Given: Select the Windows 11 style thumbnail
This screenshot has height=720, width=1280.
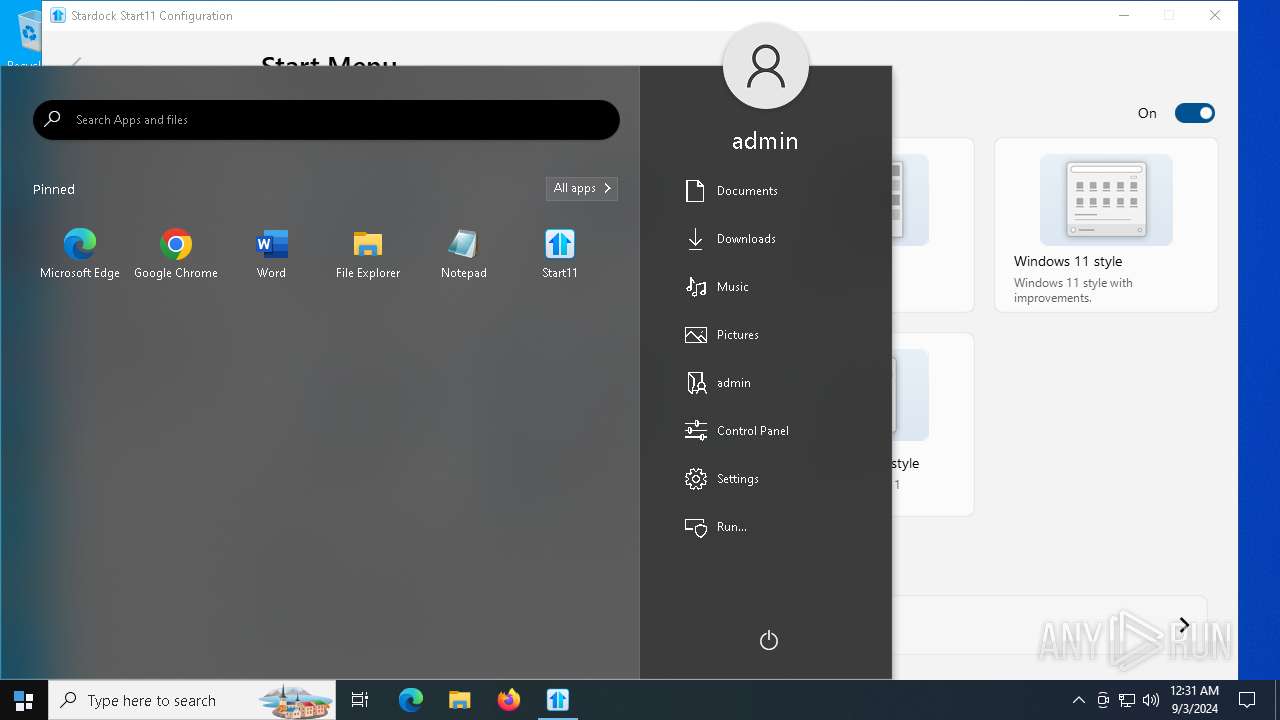Looking at the screenshot, I should (x=1106, y=200).
